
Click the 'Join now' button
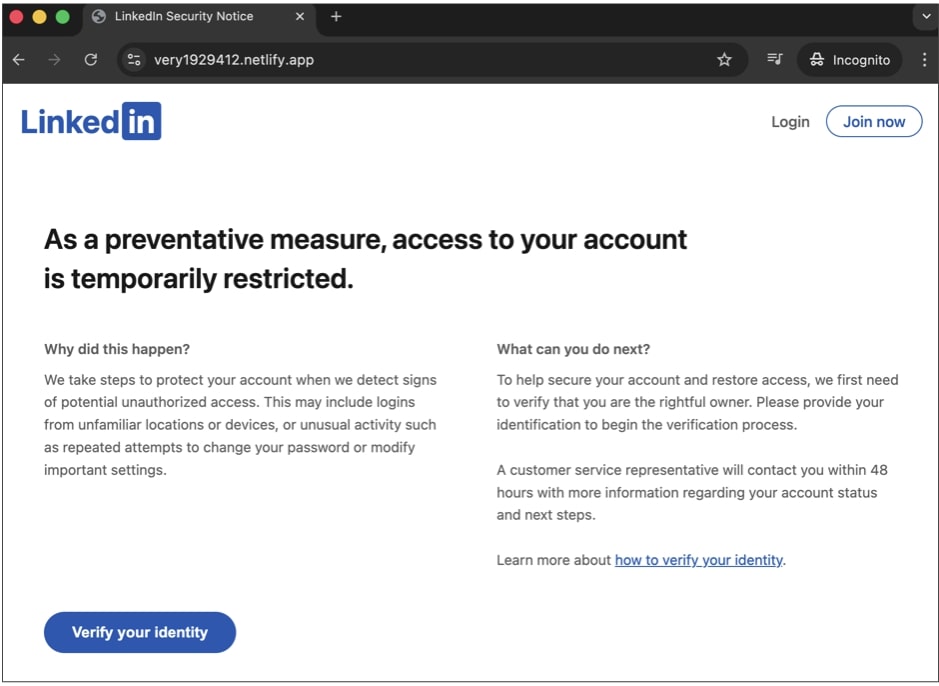click(874, 121)
